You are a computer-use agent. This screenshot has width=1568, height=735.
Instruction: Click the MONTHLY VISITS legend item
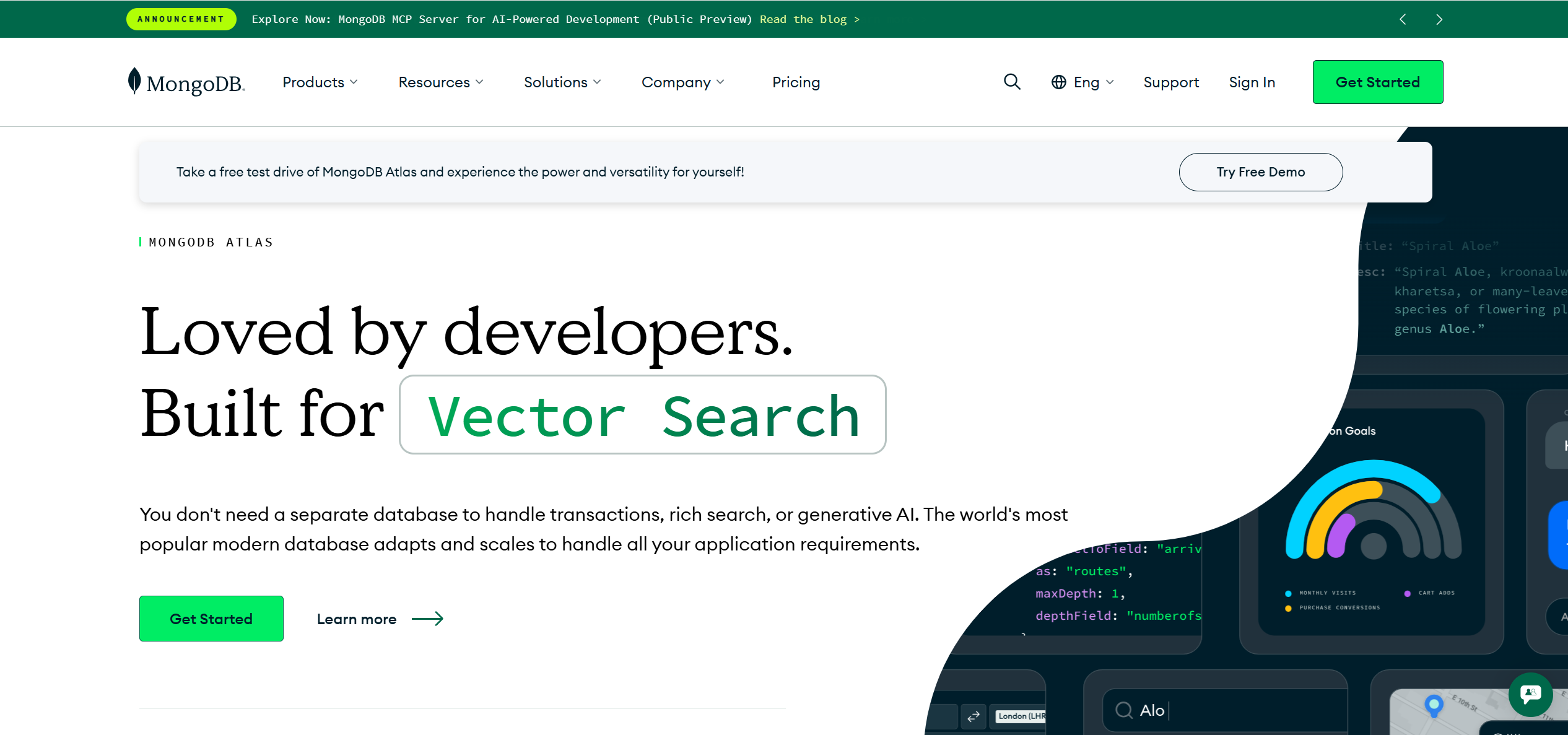point(1320,593)
